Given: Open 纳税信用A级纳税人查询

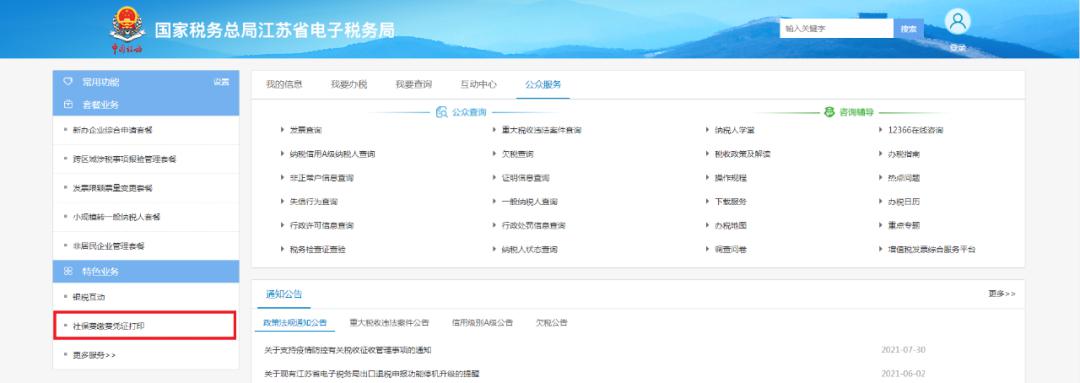Looking at the screenshot, I should point(332,154).
